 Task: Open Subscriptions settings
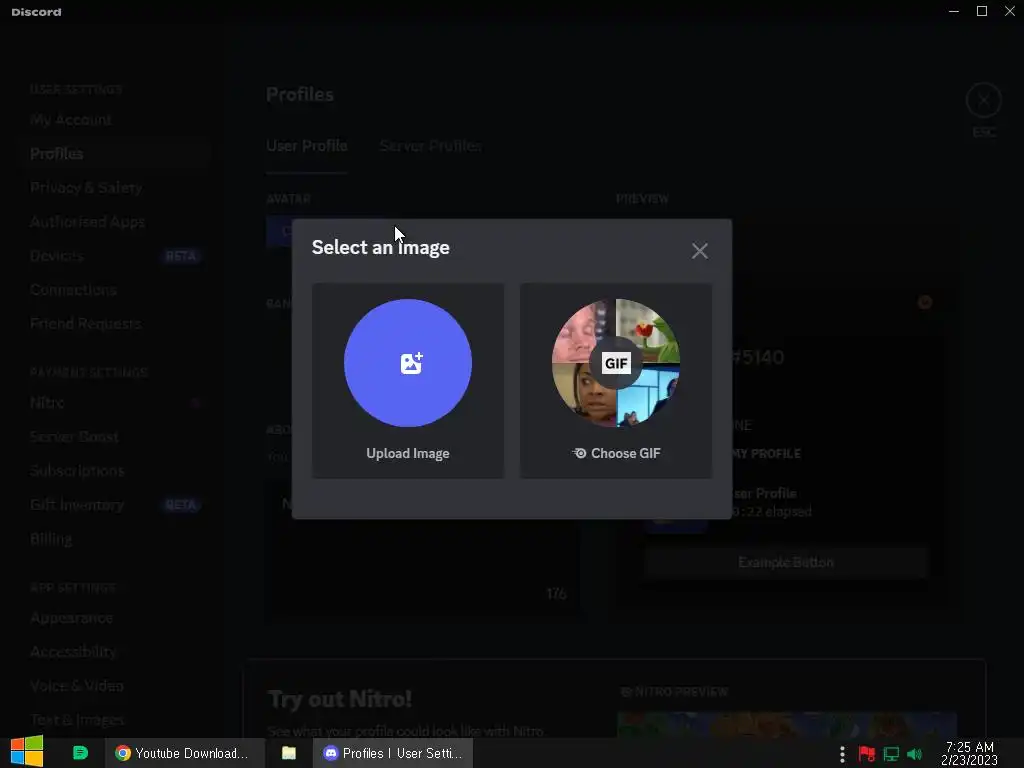[x=77, y=470]
